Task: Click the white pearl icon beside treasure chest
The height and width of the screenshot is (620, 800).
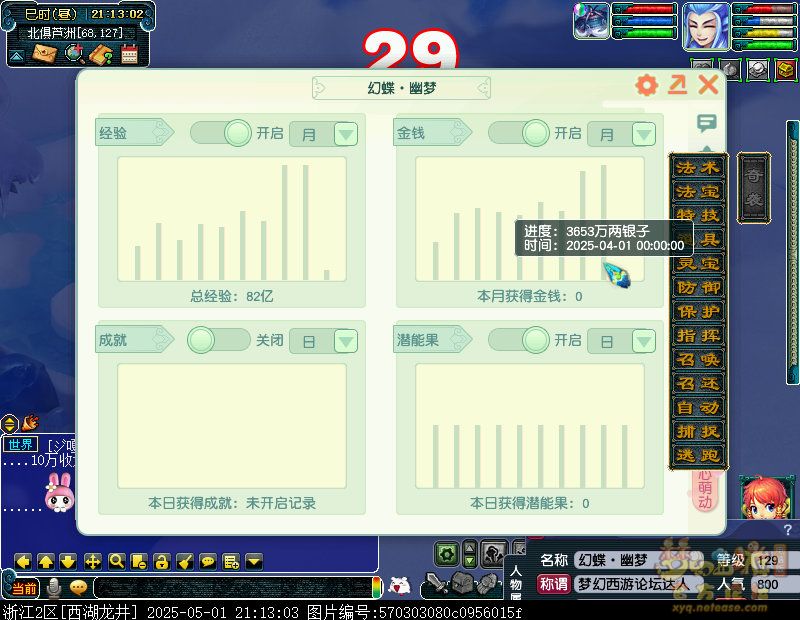Action: tap(758, 69)
